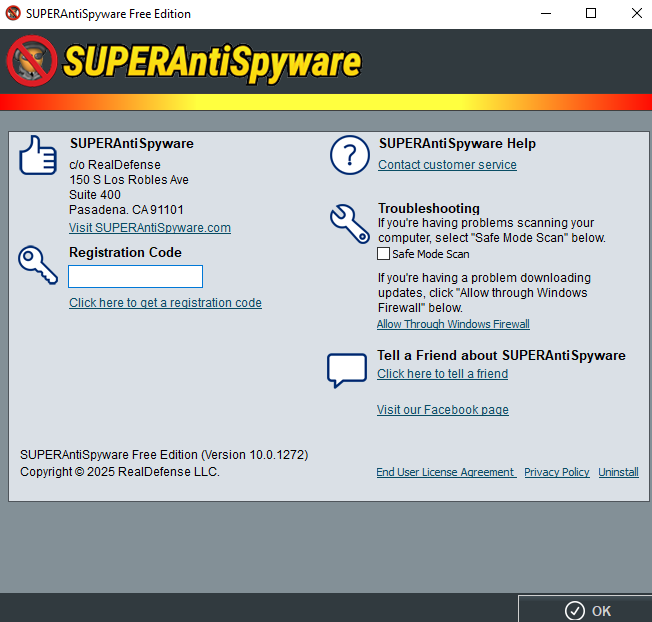The height and width of the screenshot is (622, 652).
Task: Open Contact customer service link
Action: tap(447, 165)
